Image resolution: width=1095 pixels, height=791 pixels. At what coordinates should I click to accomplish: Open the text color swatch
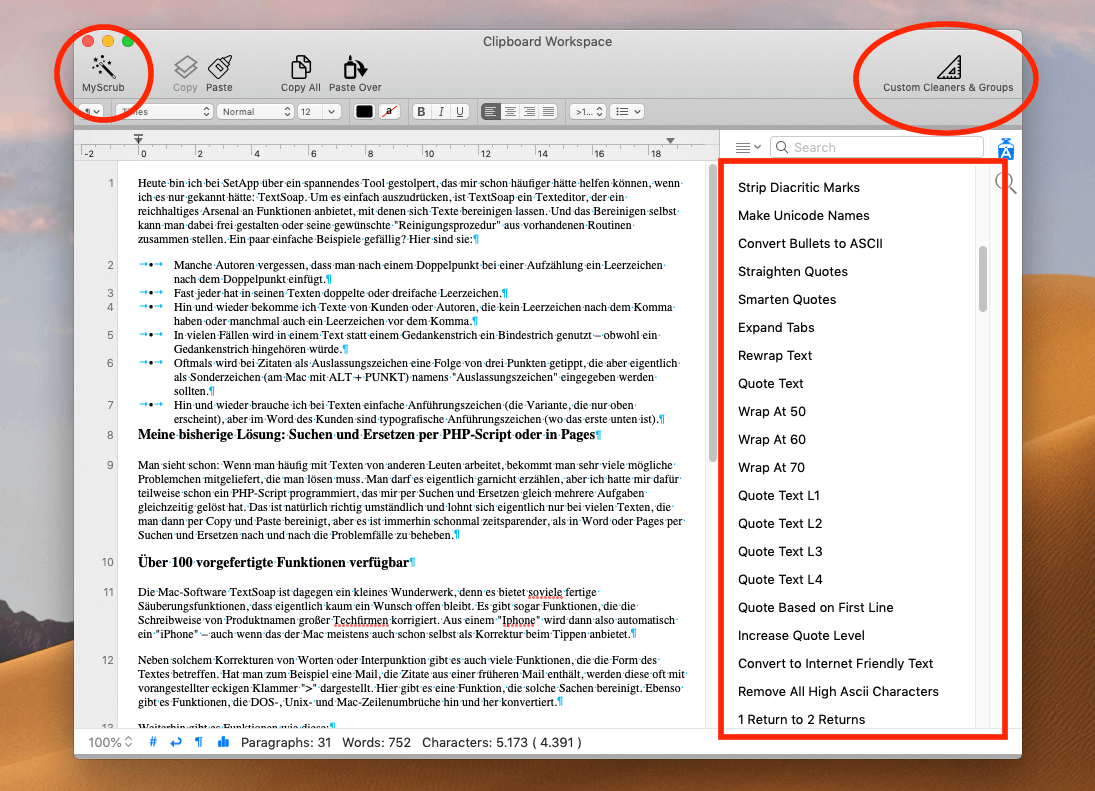tap(364, 112)
